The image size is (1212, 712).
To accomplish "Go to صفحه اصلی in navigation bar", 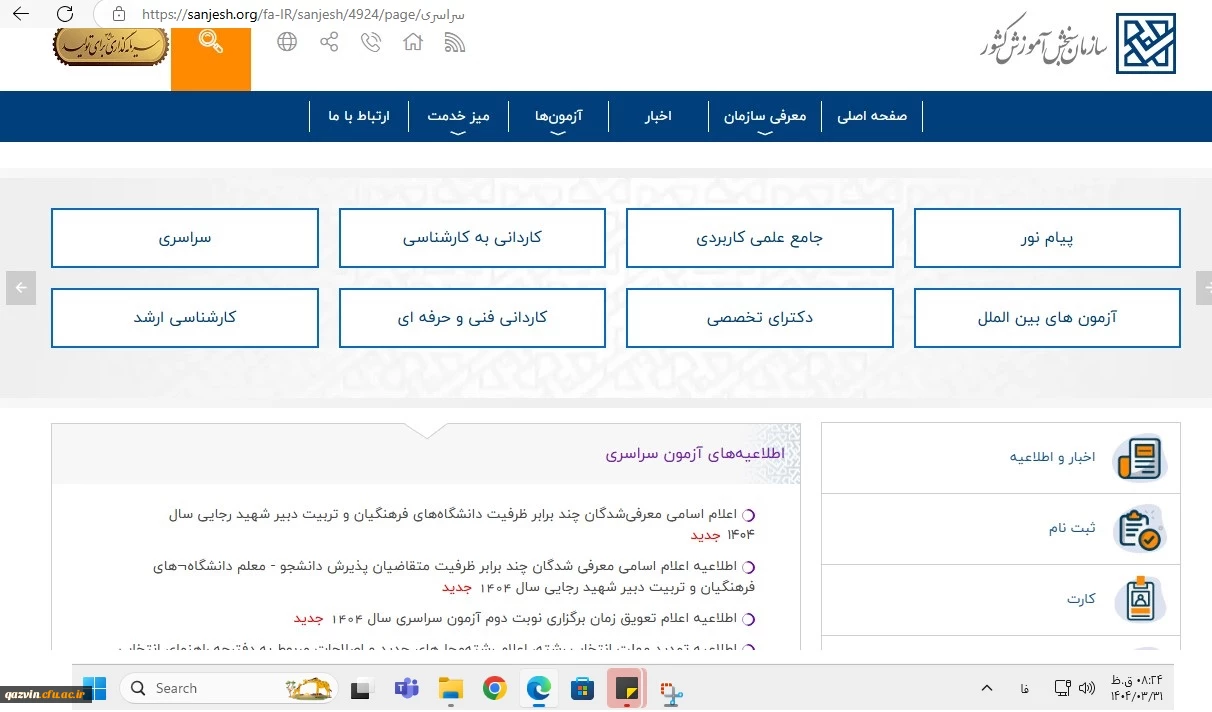I will click(872, 116).
